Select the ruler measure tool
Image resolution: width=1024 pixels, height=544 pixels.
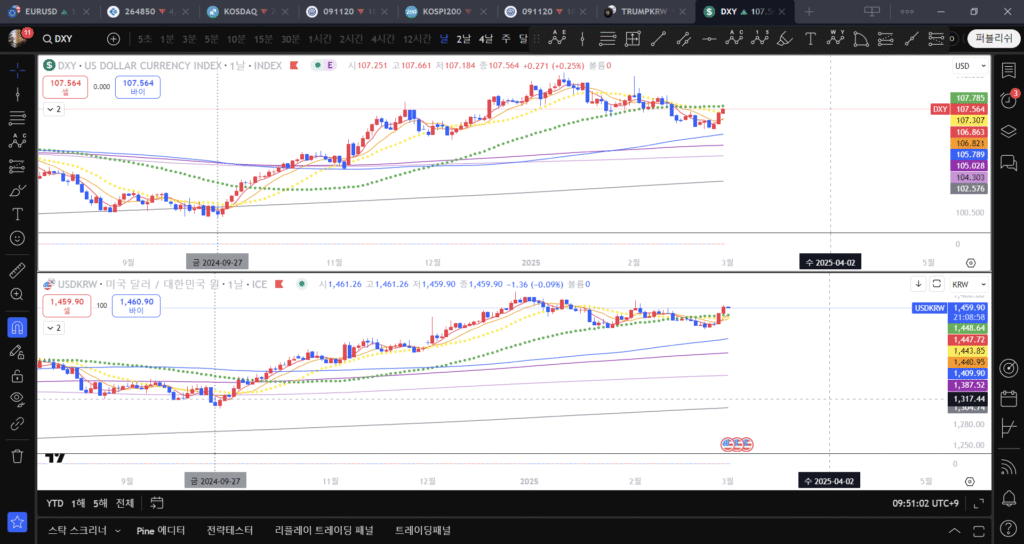[x=18, y=270]
